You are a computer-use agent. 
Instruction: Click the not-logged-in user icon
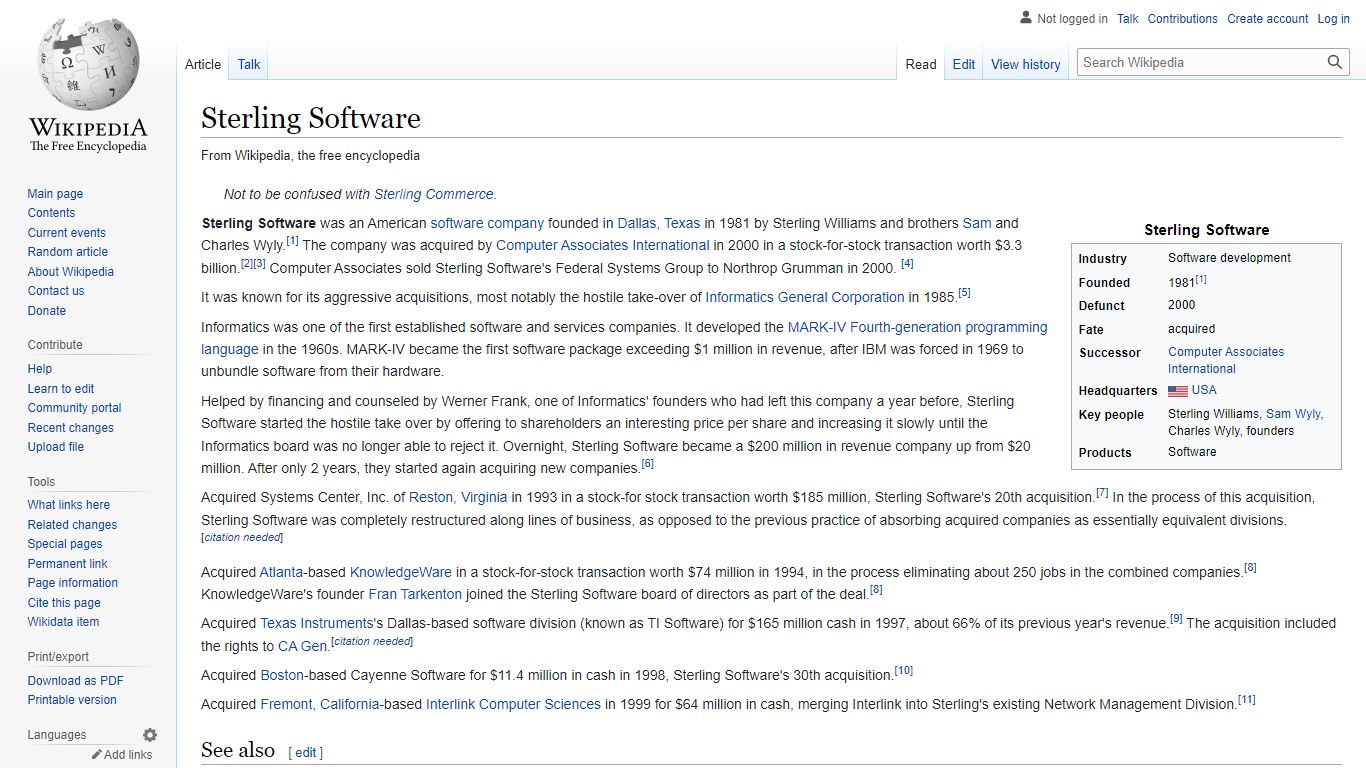1026,18
